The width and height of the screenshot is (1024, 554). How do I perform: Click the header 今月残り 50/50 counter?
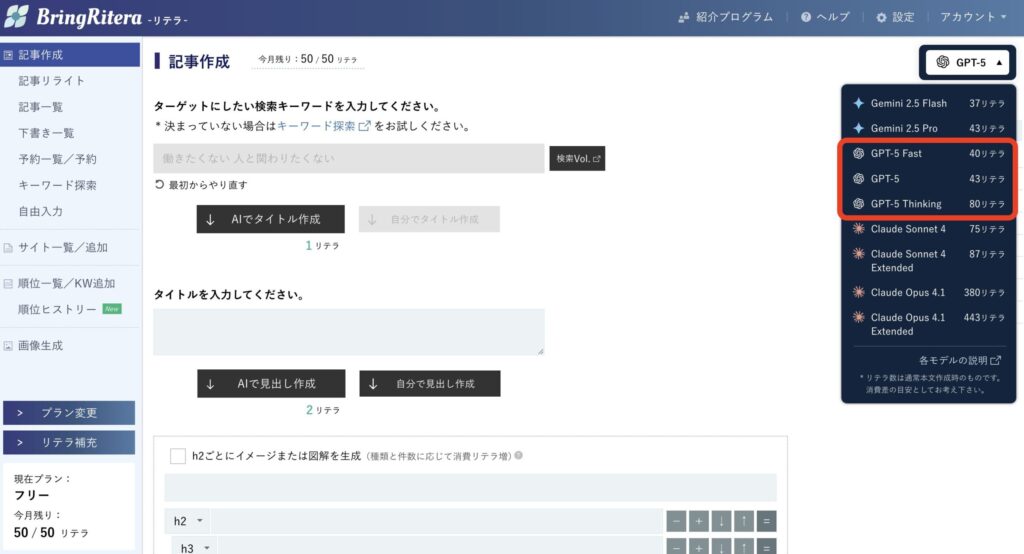pos(308,59)
